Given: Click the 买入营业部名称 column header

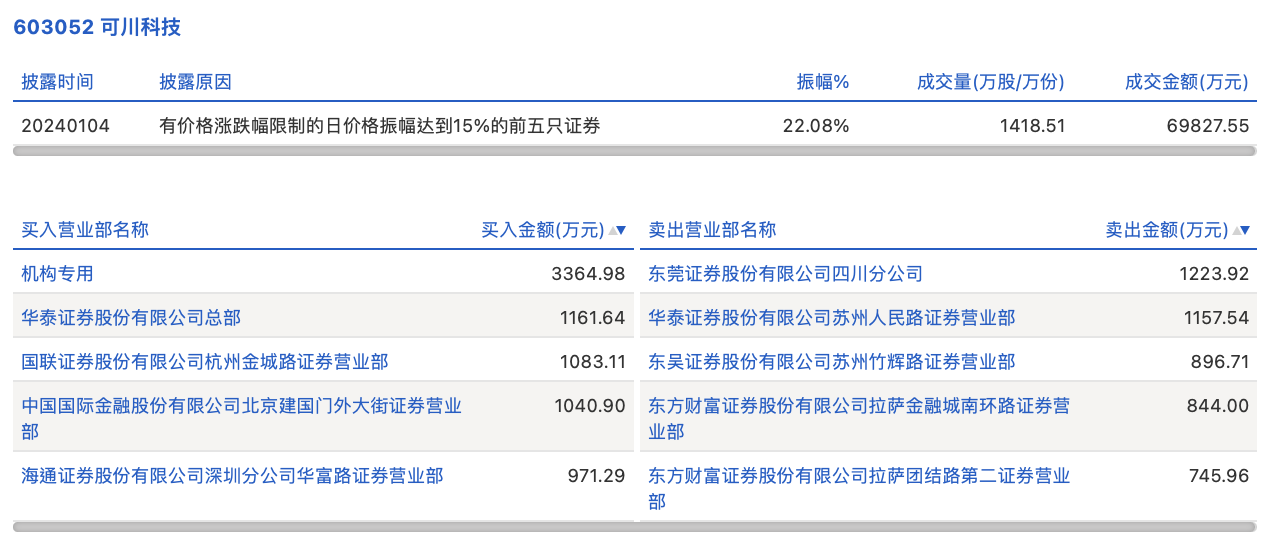Looking at the screenshot, I should 85,230.
